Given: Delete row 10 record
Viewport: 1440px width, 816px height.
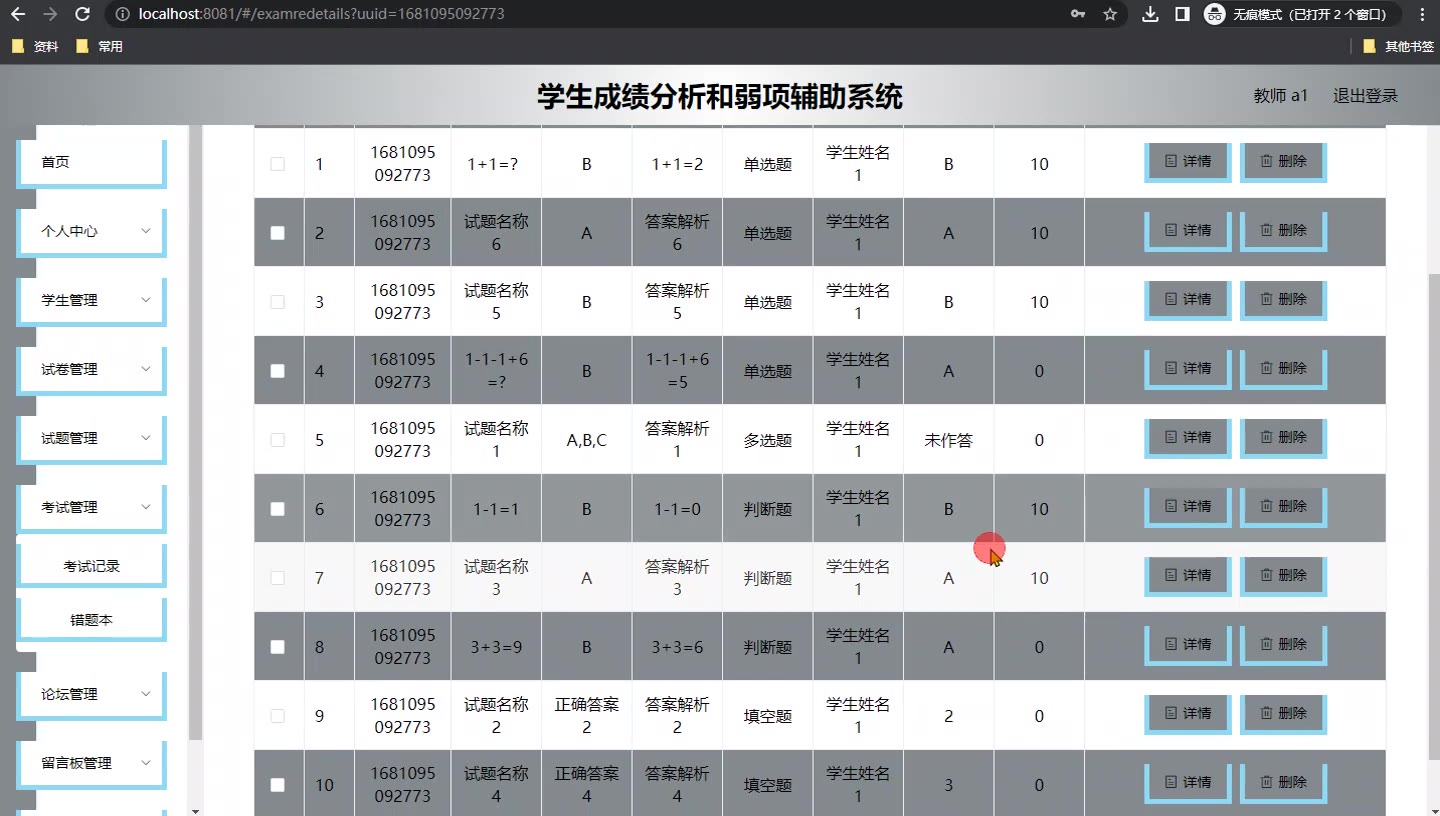Looking at the screenshot, I should [1283, 782].
